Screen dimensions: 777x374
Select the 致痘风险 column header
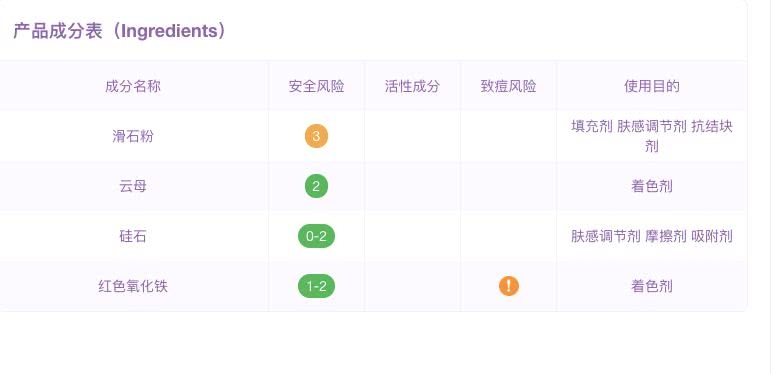click(x=508, y=86)
